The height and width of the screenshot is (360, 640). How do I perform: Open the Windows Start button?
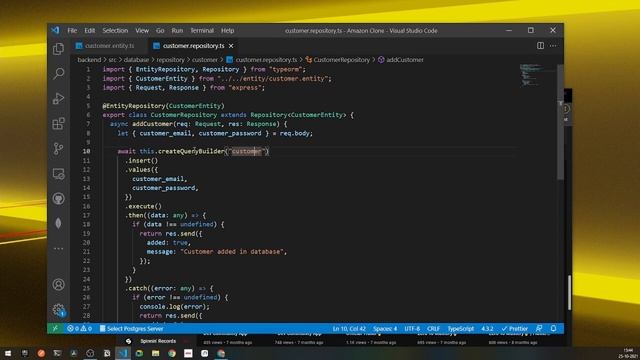(8, 353)
